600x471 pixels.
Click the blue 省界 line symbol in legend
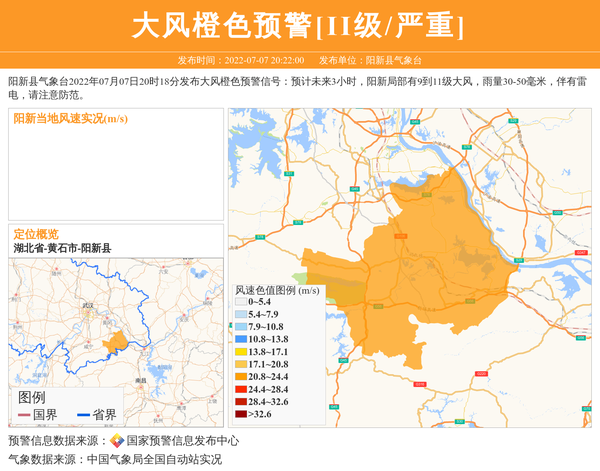point(83,414)
